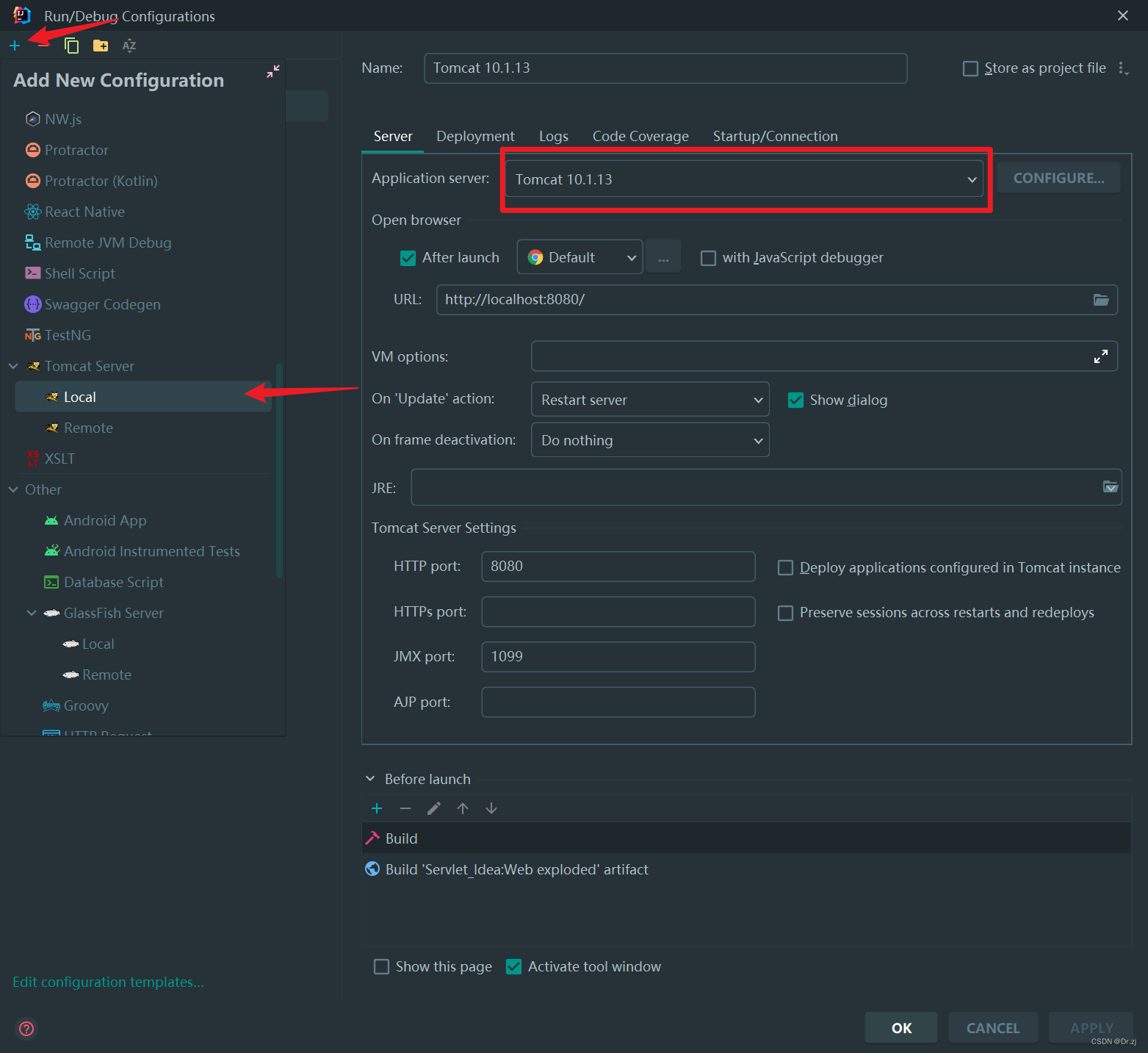Click the HTTP port field

[x=618, y=567]
